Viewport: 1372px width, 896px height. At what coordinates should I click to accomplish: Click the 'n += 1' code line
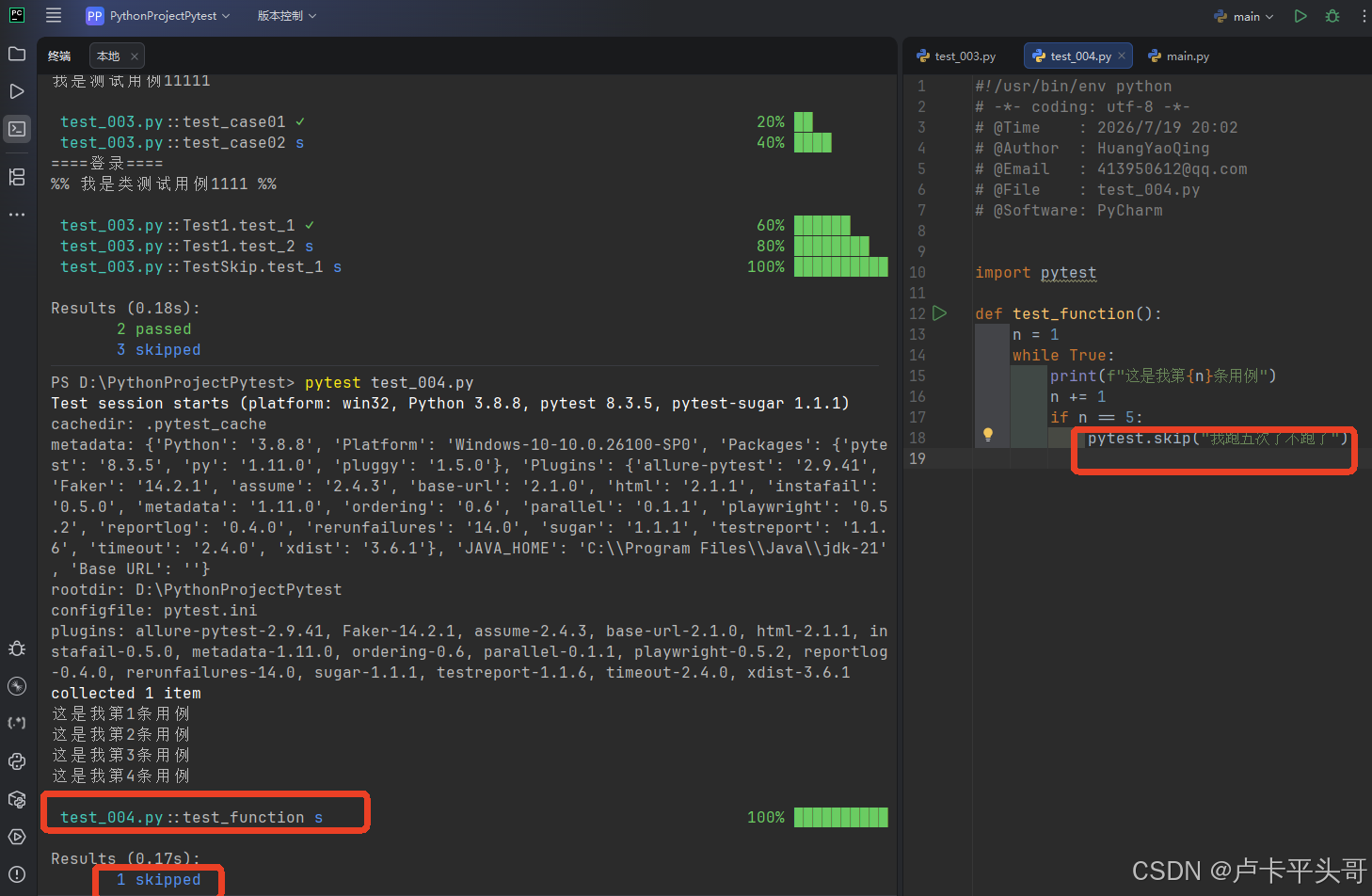1078,397
